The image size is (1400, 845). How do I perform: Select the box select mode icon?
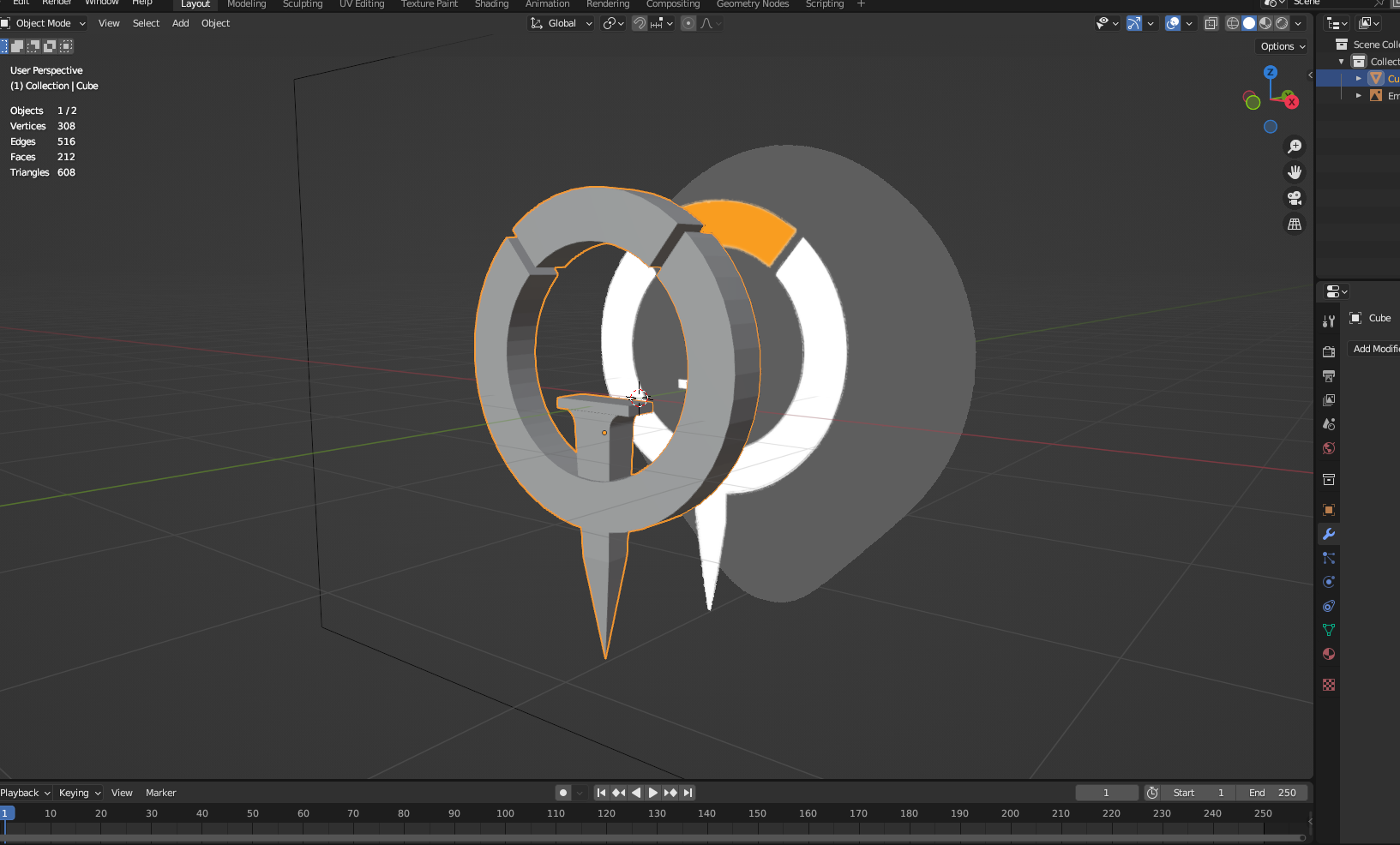4,46
